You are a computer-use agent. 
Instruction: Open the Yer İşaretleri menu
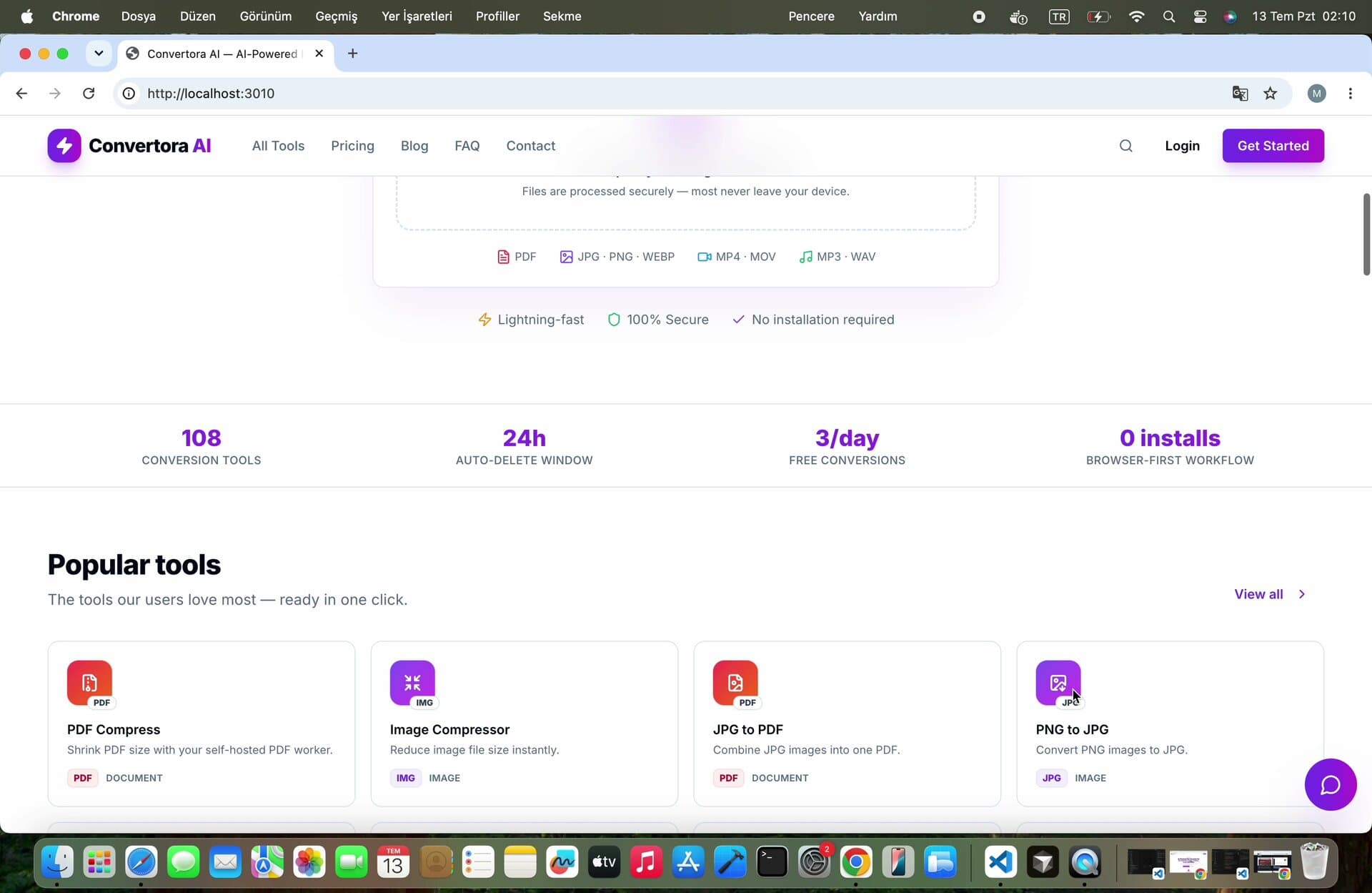(417, 16)
